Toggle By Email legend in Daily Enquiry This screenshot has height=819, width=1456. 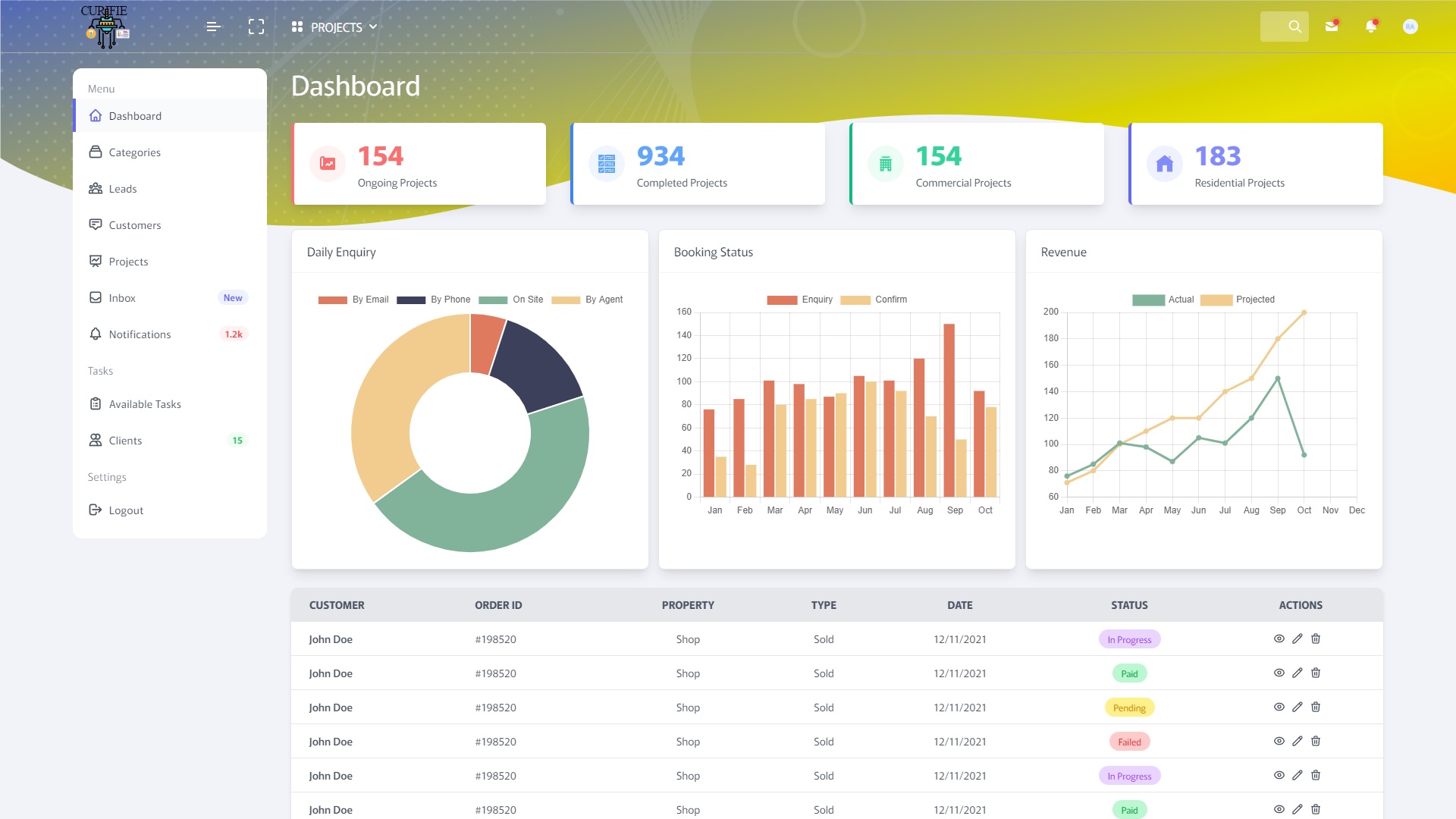tap(353, 300)
